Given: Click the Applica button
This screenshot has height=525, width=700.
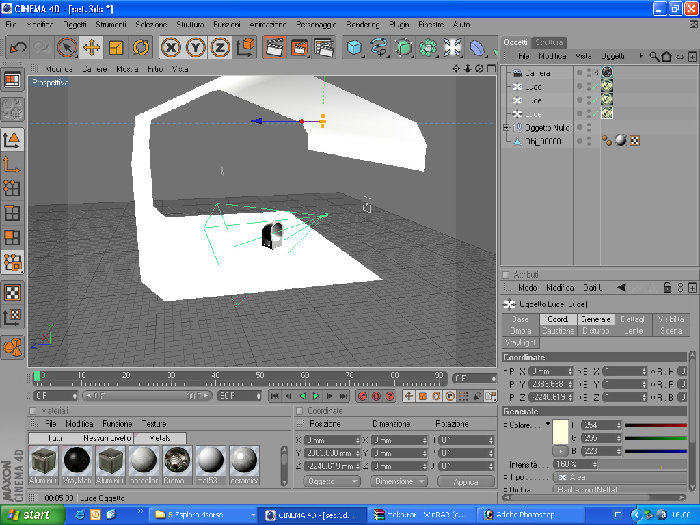Looking at the screenshot, I should (466, 482).
